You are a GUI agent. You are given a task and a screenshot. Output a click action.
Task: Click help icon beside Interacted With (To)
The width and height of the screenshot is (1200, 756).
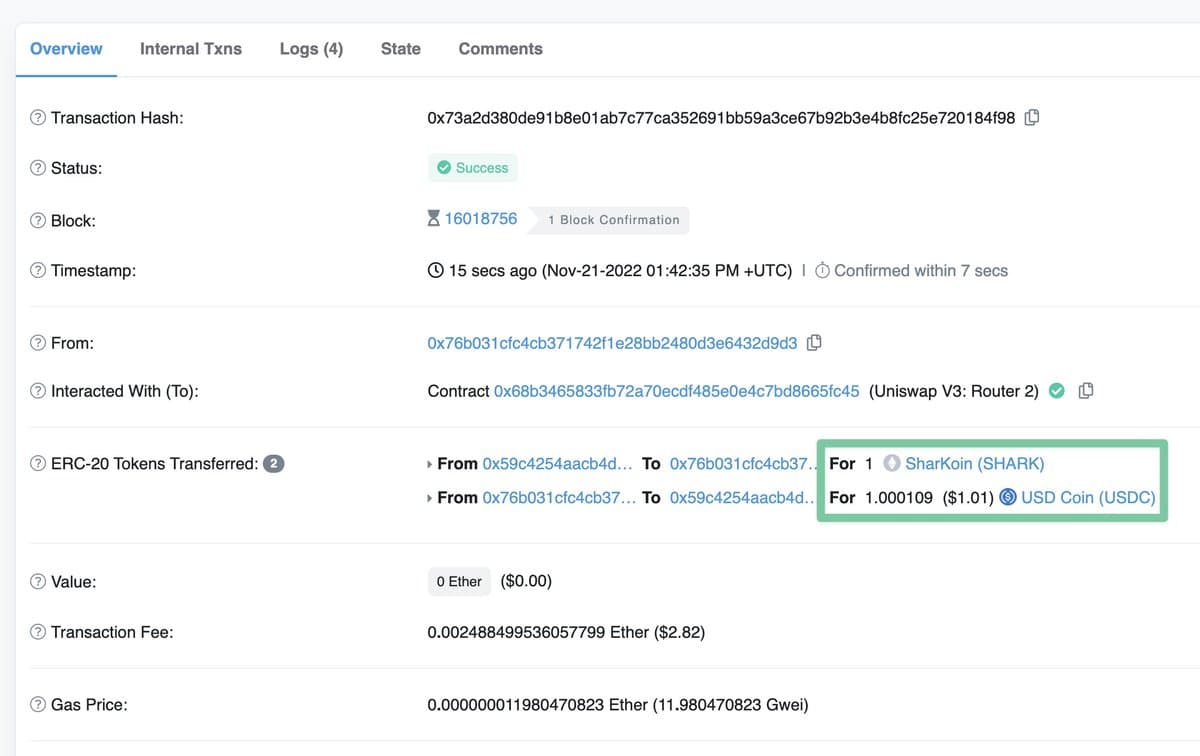38,391
